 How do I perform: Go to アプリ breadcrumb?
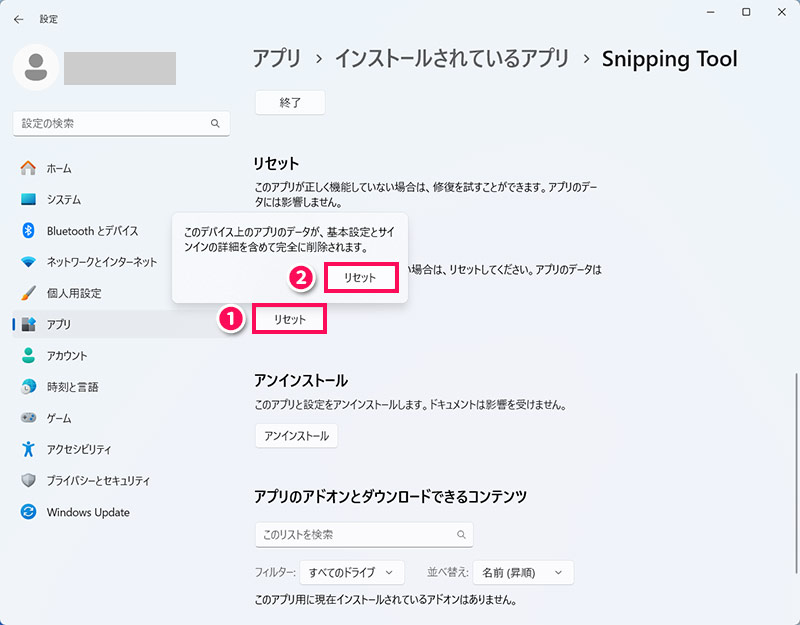point(277,59)
